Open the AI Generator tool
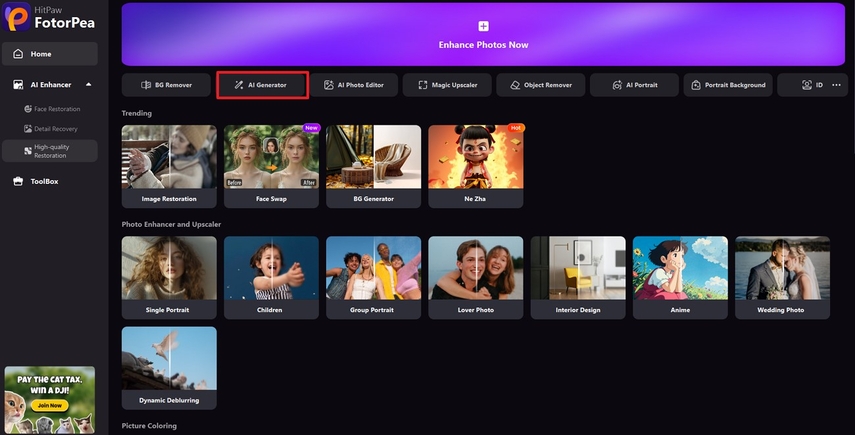 click(x=262, y=85)
